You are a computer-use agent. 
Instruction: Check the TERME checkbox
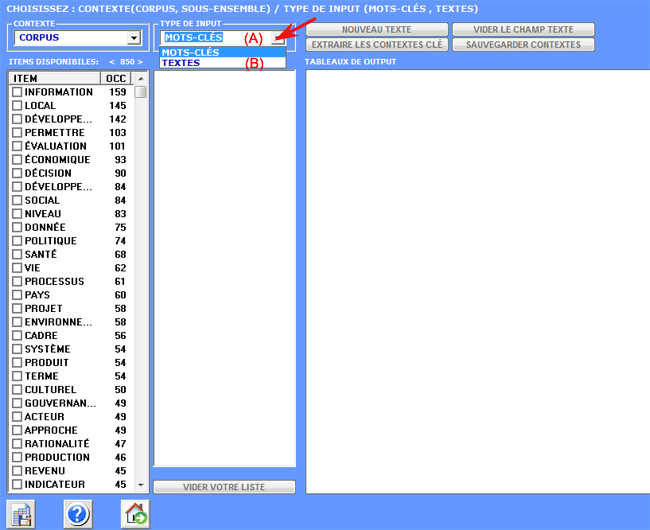pos(17,376)
